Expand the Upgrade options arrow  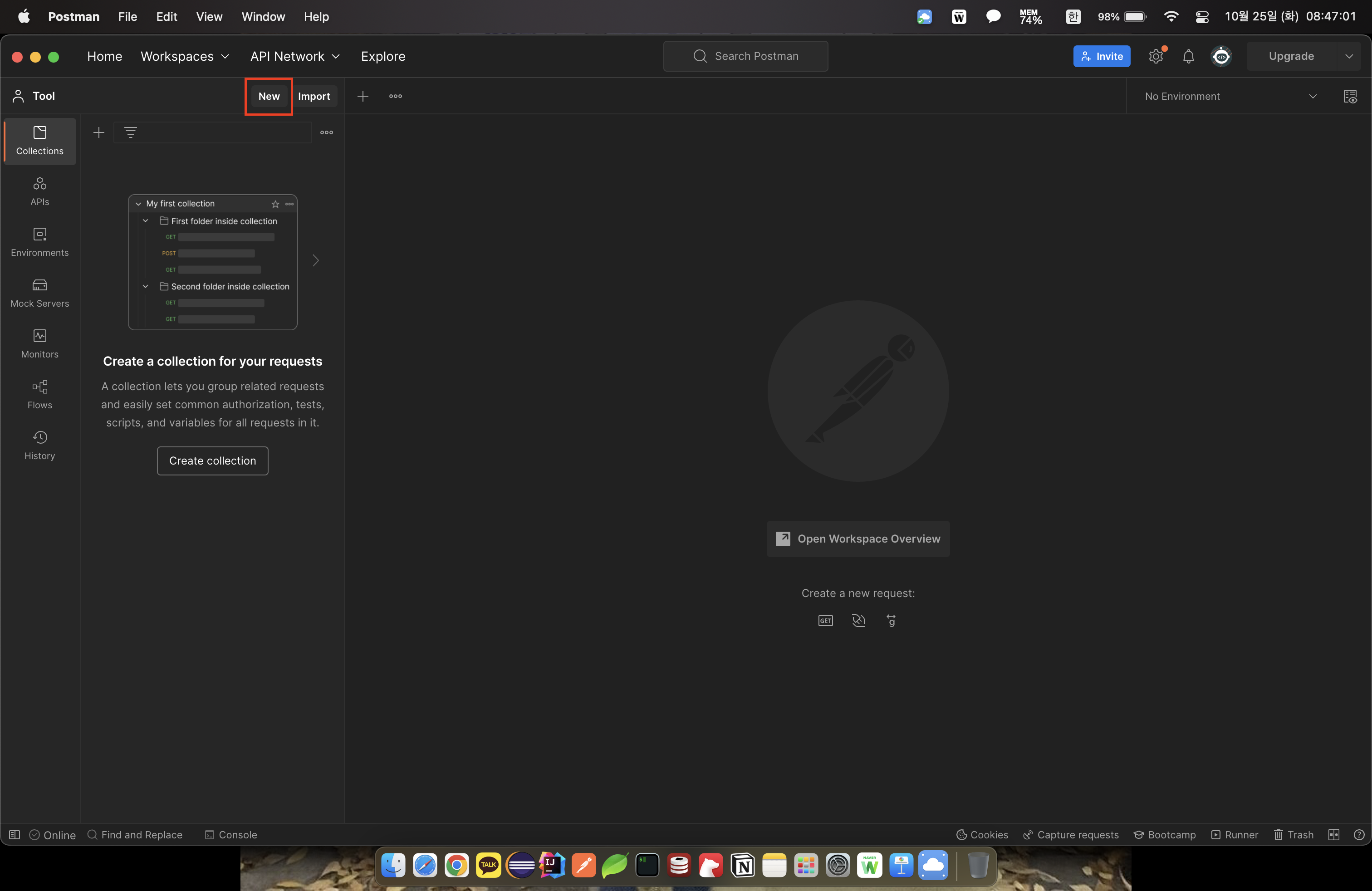tap(1349, 56)
